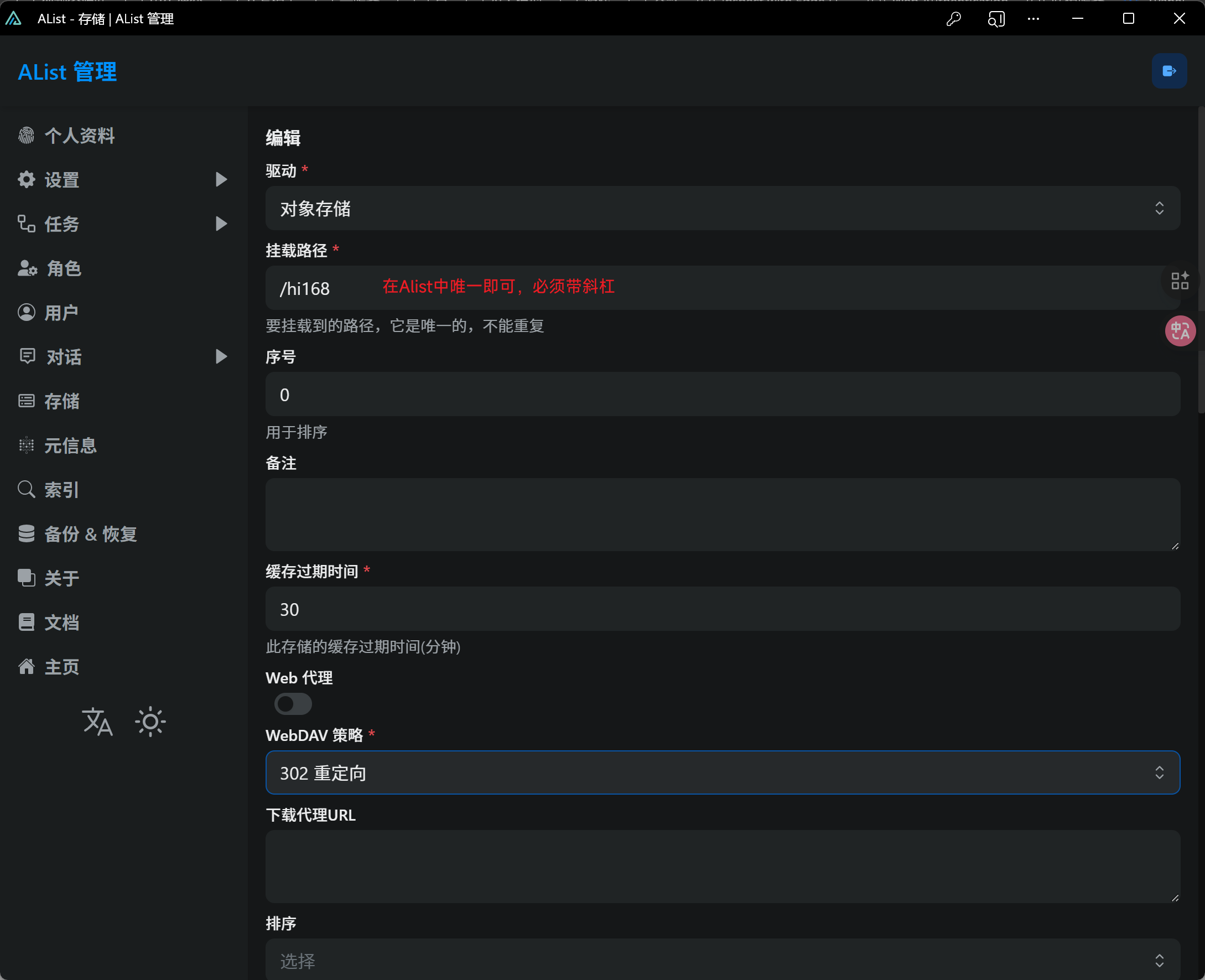Go to 主页 home page
The width and height of the screenshot is (1205, 980).
coord(62,666)
